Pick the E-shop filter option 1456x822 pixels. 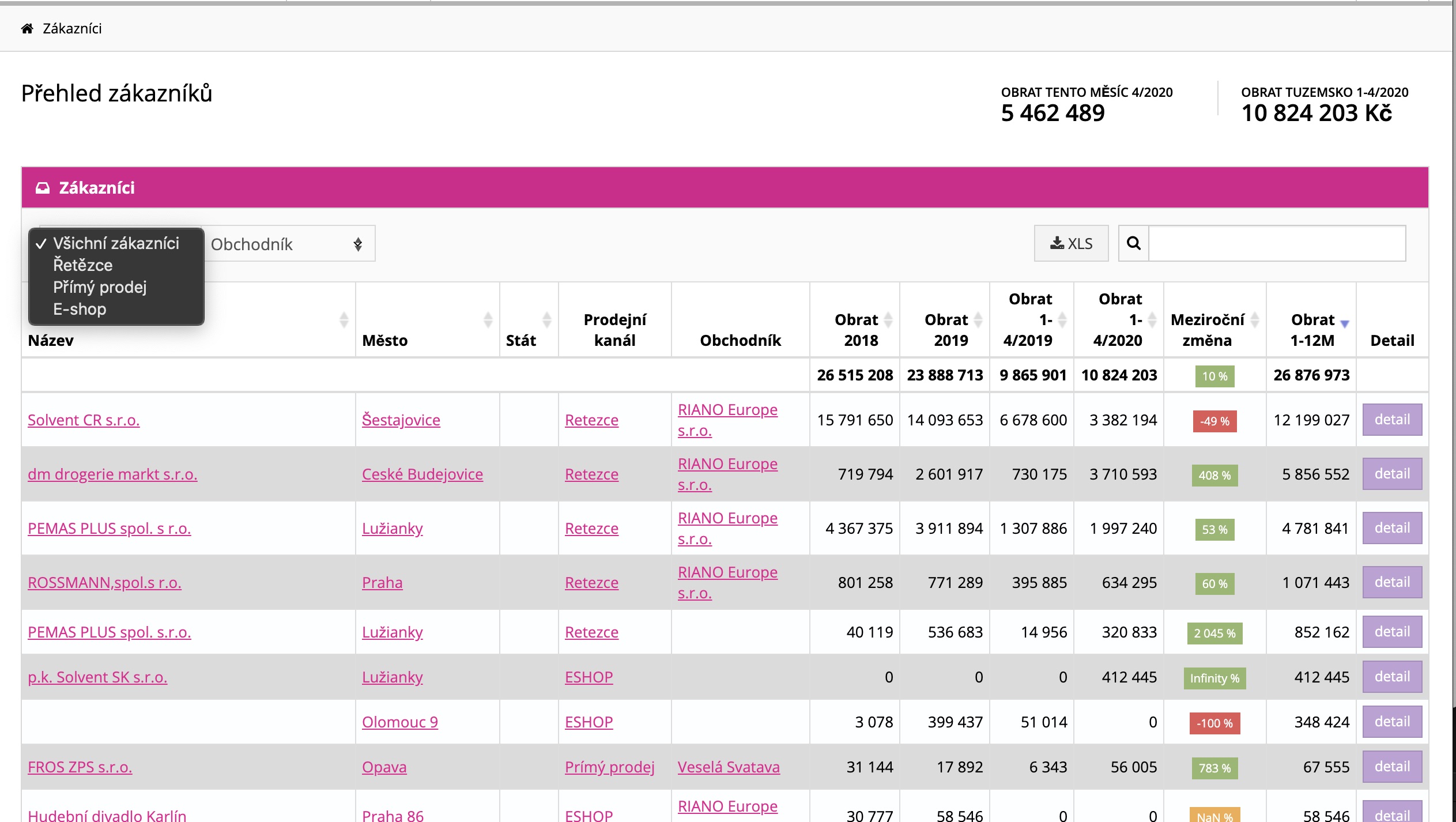tap(80, 309)
